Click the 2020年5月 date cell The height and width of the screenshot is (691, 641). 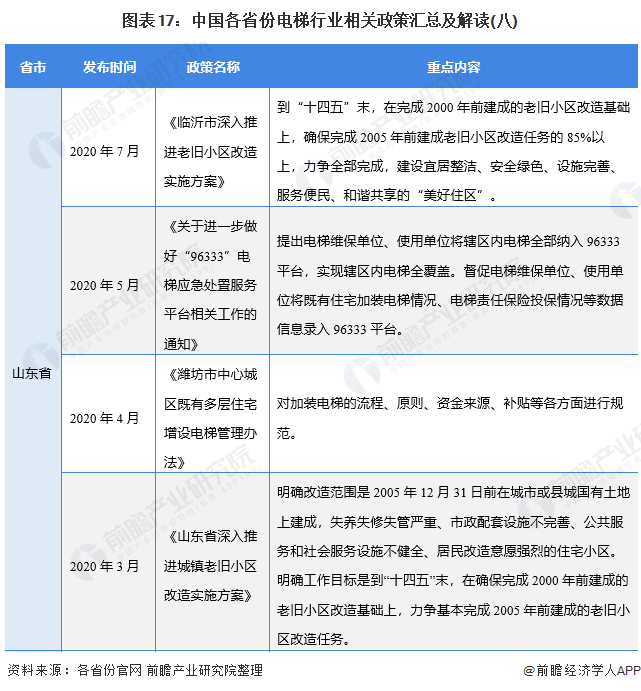pyautogui.click(x=105, y=285)
